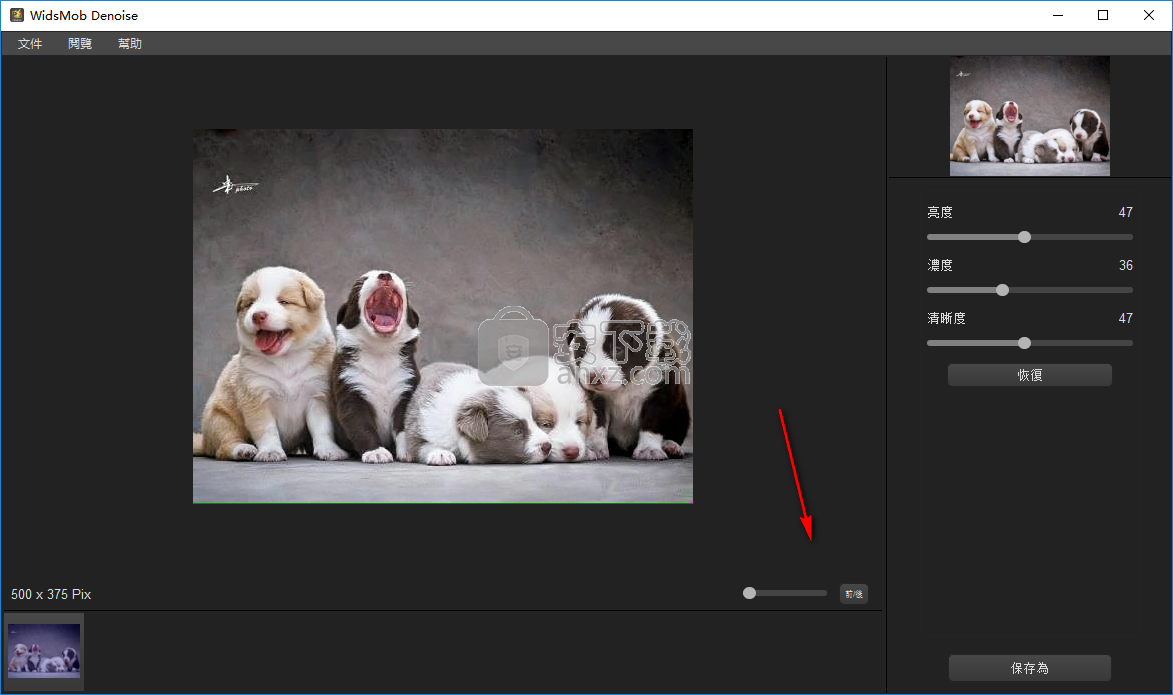Click the 濃度 label
Image resolution: width=1173 pixels, height=695 pixels.
[940, 266]
